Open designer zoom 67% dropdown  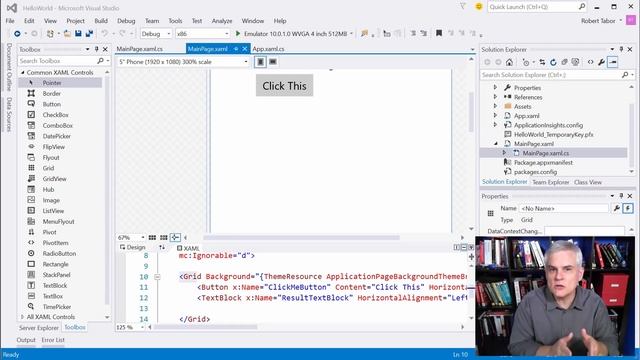[131, 237]
